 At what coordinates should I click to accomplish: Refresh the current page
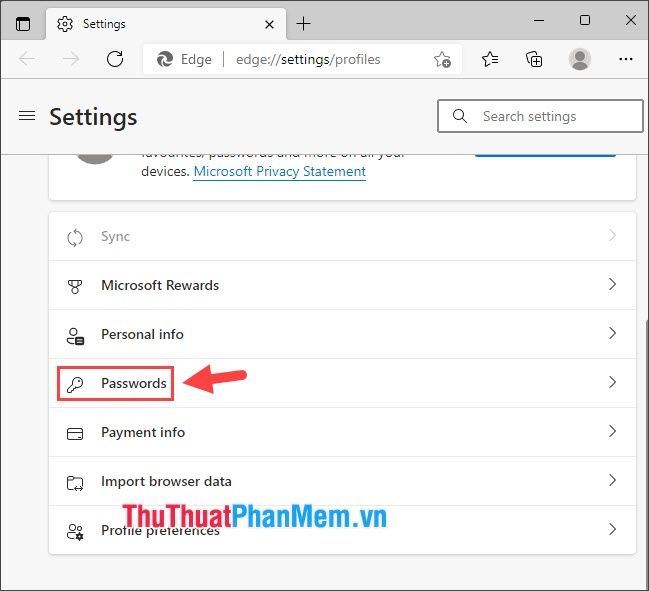tap(115, 59)
